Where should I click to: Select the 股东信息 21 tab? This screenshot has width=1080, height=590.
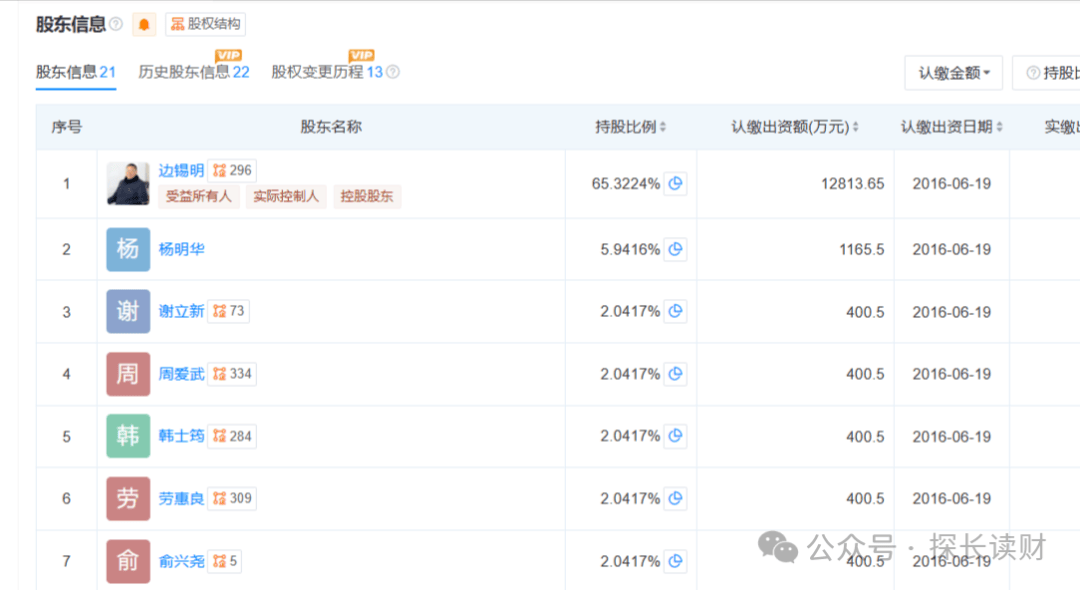pos(76,72)
